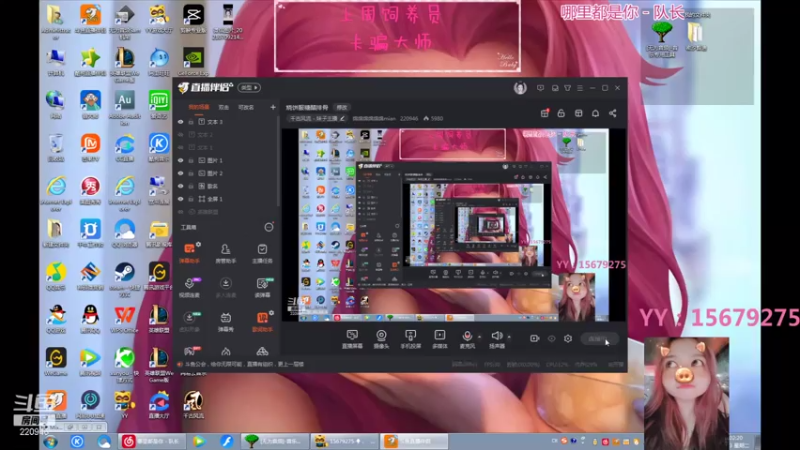Image resolution: width=800 pixels, height=450 pixels.
Task: Select the 图片 2 layer row
Action: 227,173
